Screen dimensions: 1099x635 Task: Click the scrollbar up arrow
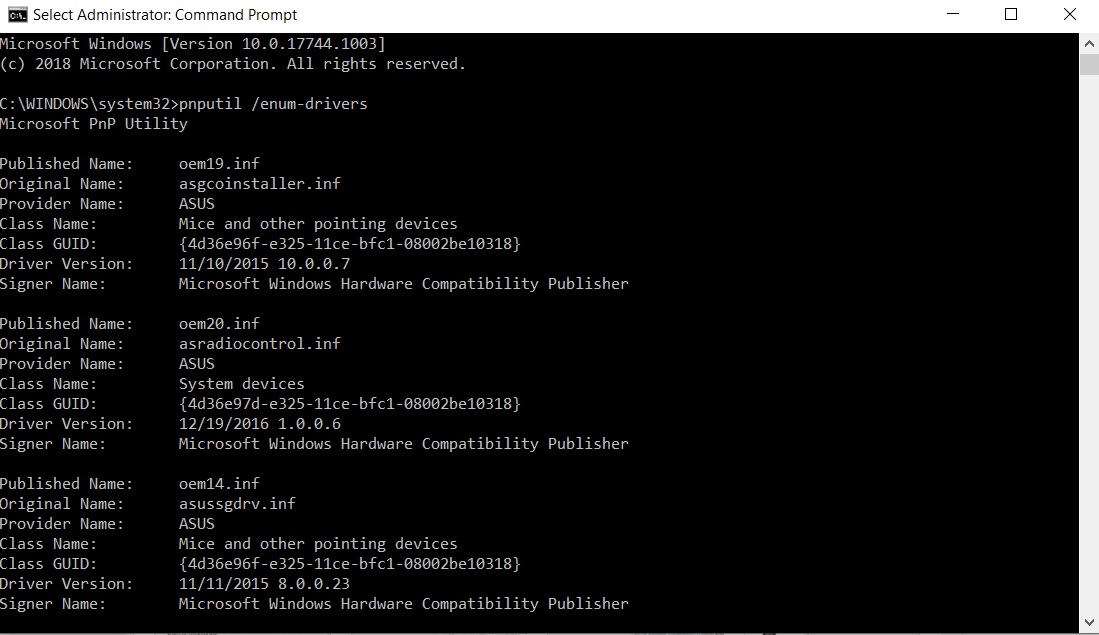[1088, 43]
